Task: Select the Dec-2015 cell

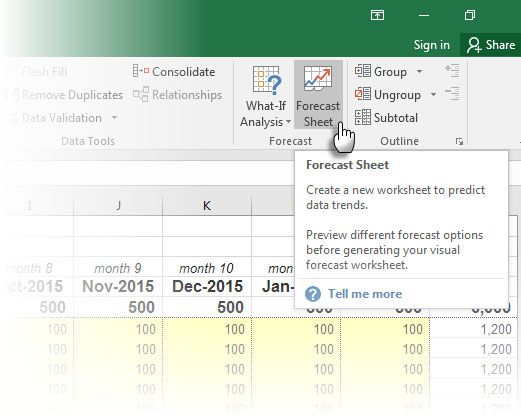Action: [207, 287]
